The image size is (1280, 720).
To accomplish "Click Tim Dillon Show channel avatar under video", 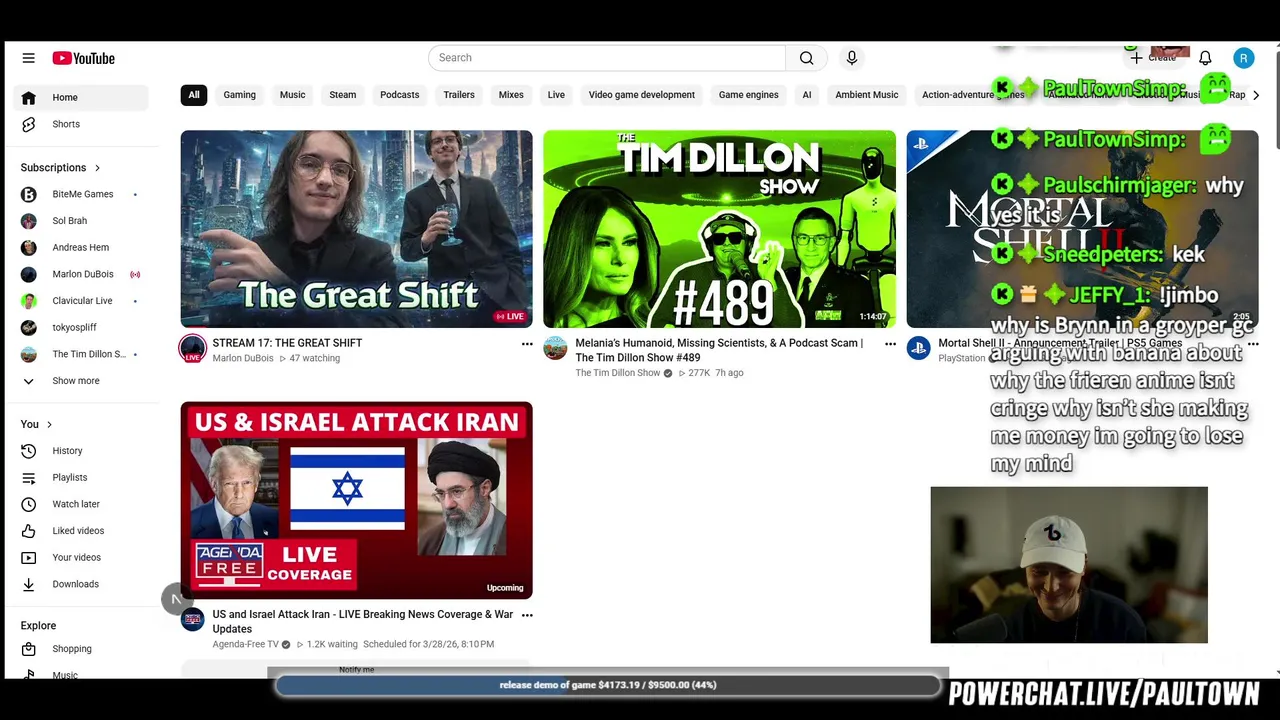I will (555, 348).
